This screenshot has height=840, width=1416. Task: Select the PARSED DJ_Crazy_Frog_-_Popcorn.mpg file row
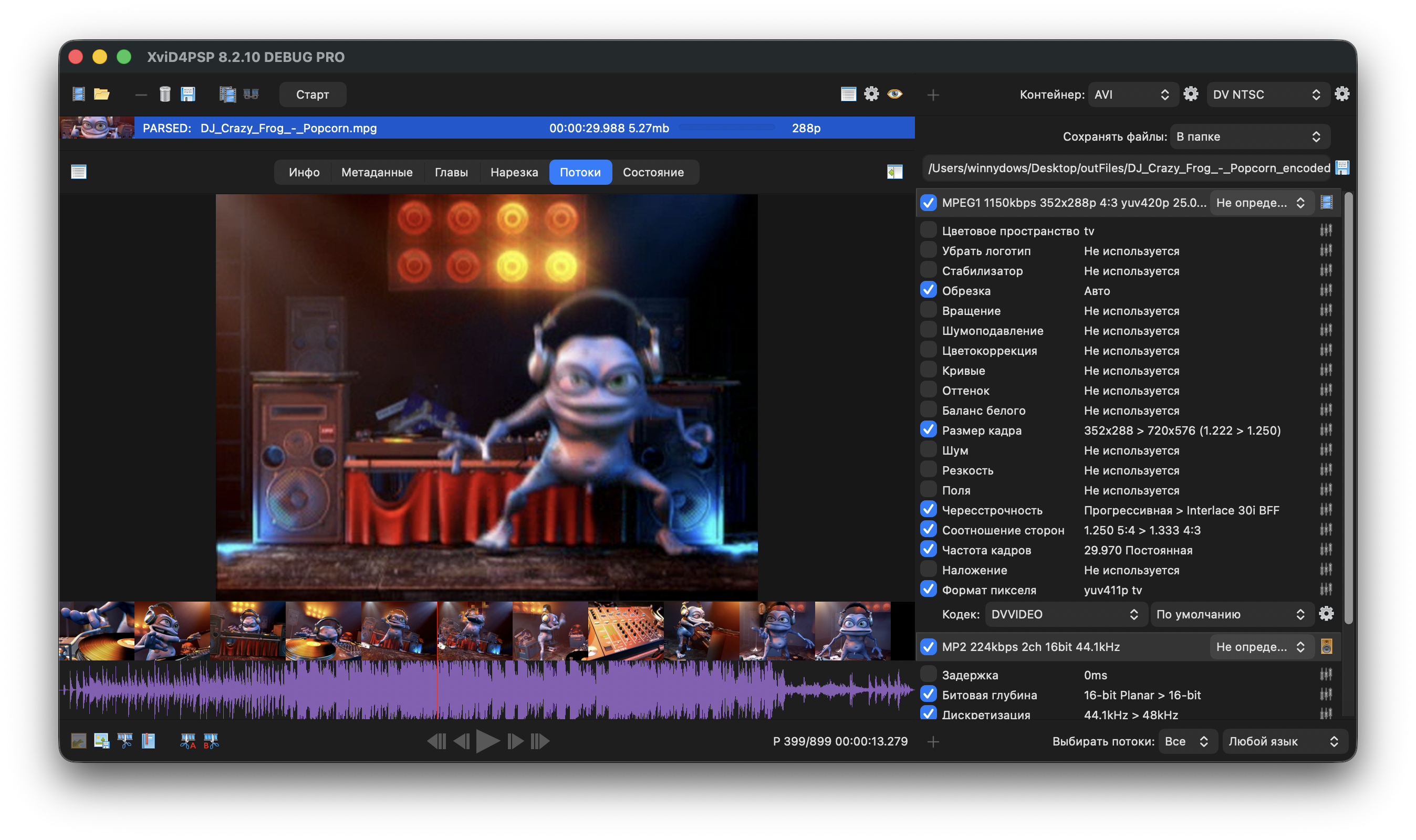click(487, 128)
